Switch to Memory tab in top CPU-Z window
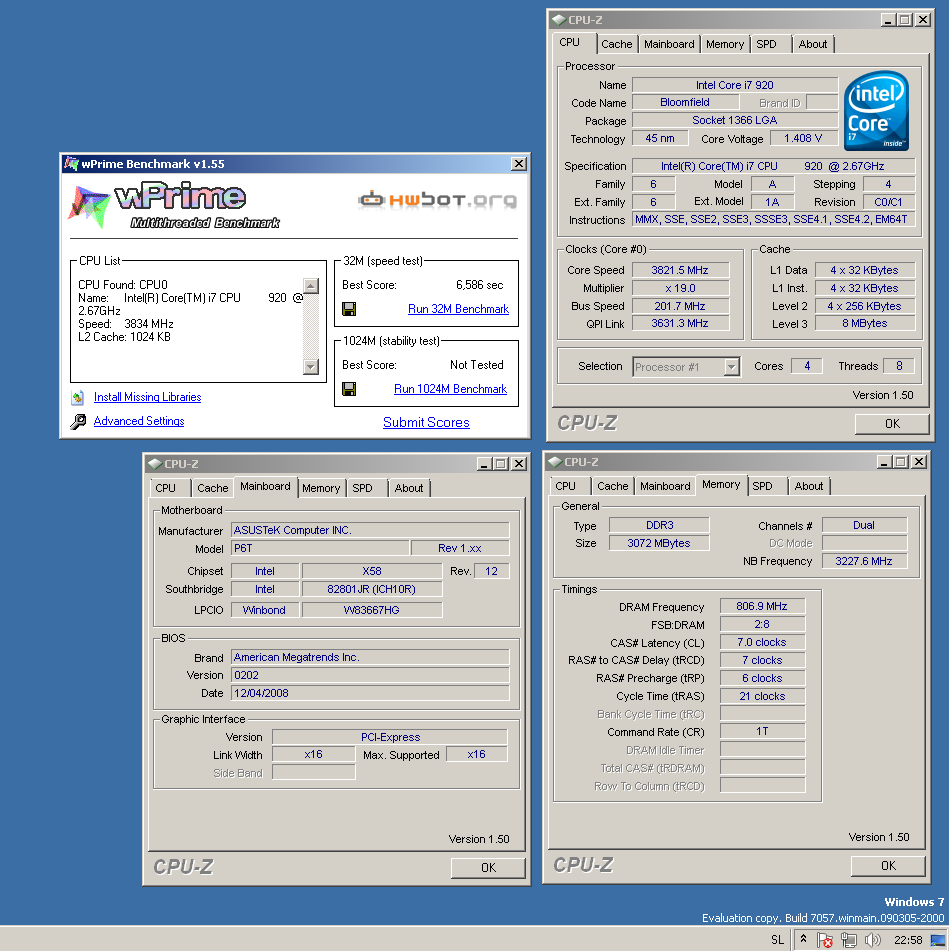Viewport: 949px width, 951px height. [725, 44]
